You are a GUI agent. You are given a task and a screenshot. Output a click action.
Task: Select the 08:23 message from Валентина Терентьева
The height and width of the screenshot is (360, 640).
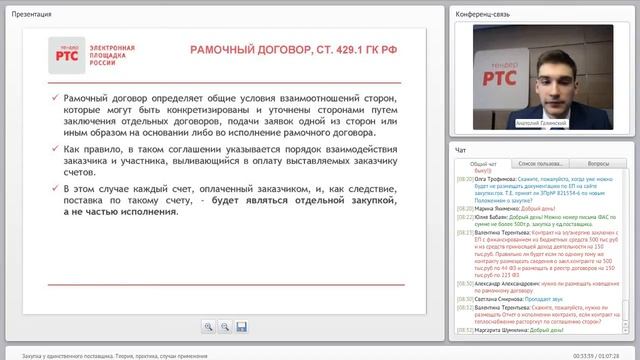point(538,254)
